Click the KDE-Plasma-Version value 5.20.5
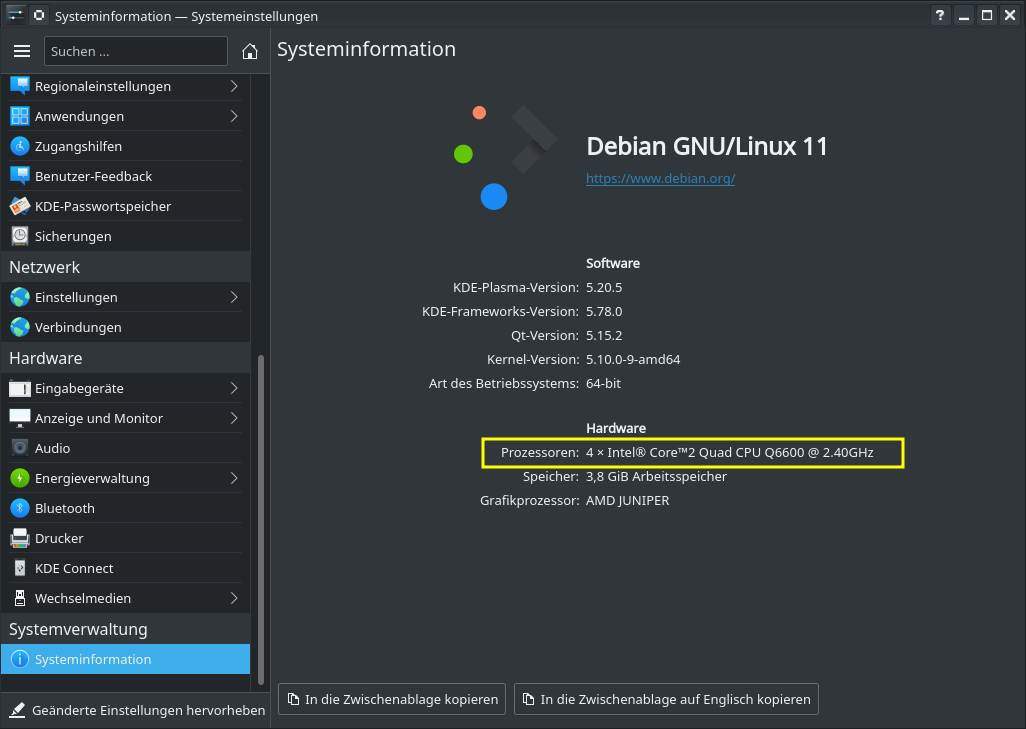The height and width of the screenshot is (729, 1026). pyautogui.click(x=604, y=287)
